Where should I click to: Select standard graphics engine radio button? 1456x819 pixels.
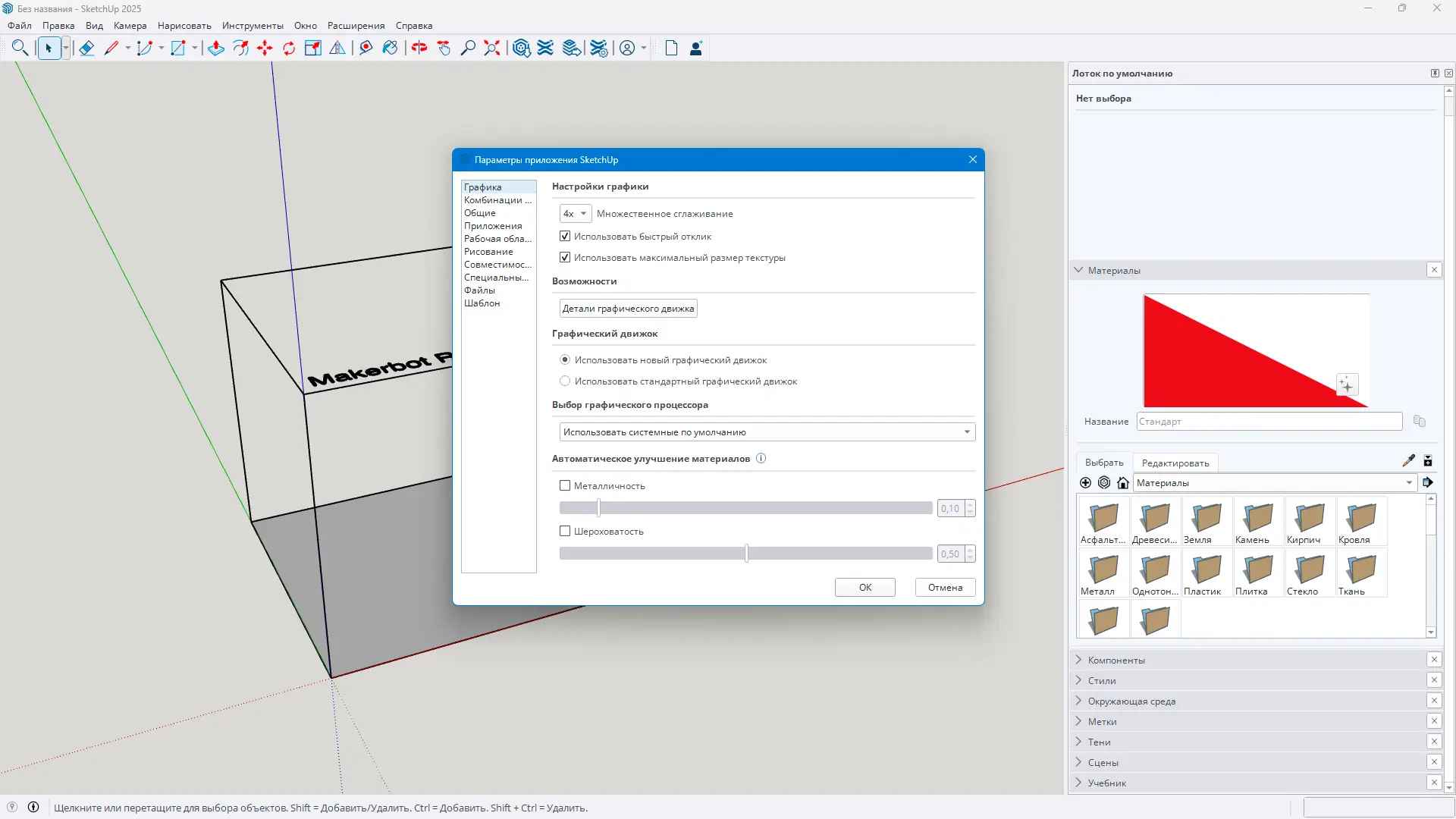(x=565, y=381)
